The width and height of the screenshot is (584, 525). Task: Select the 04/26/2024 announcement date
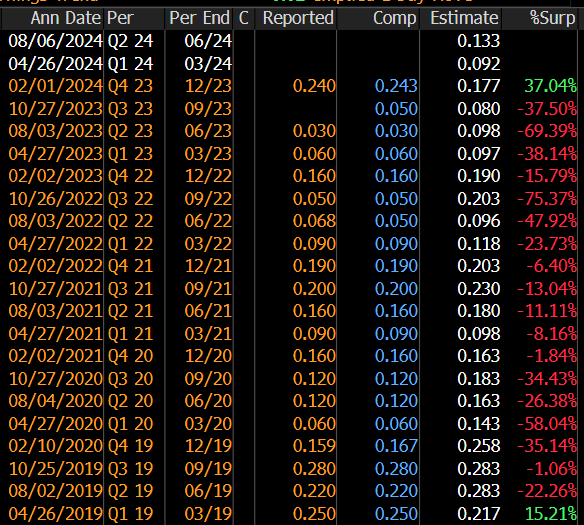click(x=55, y=64)
